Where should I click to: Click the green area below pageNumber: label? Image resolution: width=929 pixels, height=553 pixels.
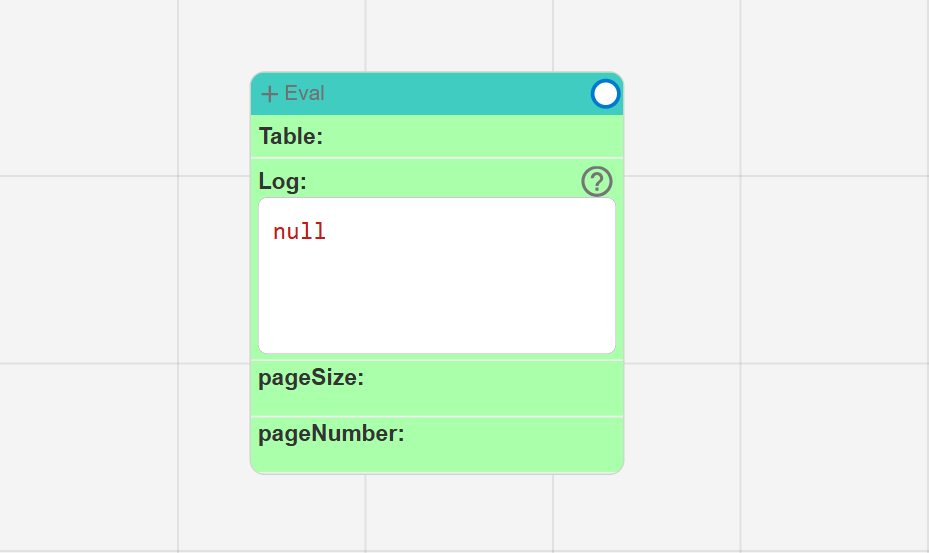(x=437, y=459)
